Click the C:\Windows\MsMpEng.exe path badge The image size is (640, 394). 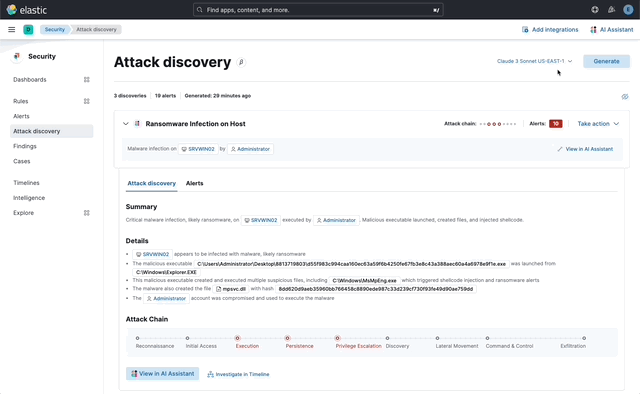(364, 280)
